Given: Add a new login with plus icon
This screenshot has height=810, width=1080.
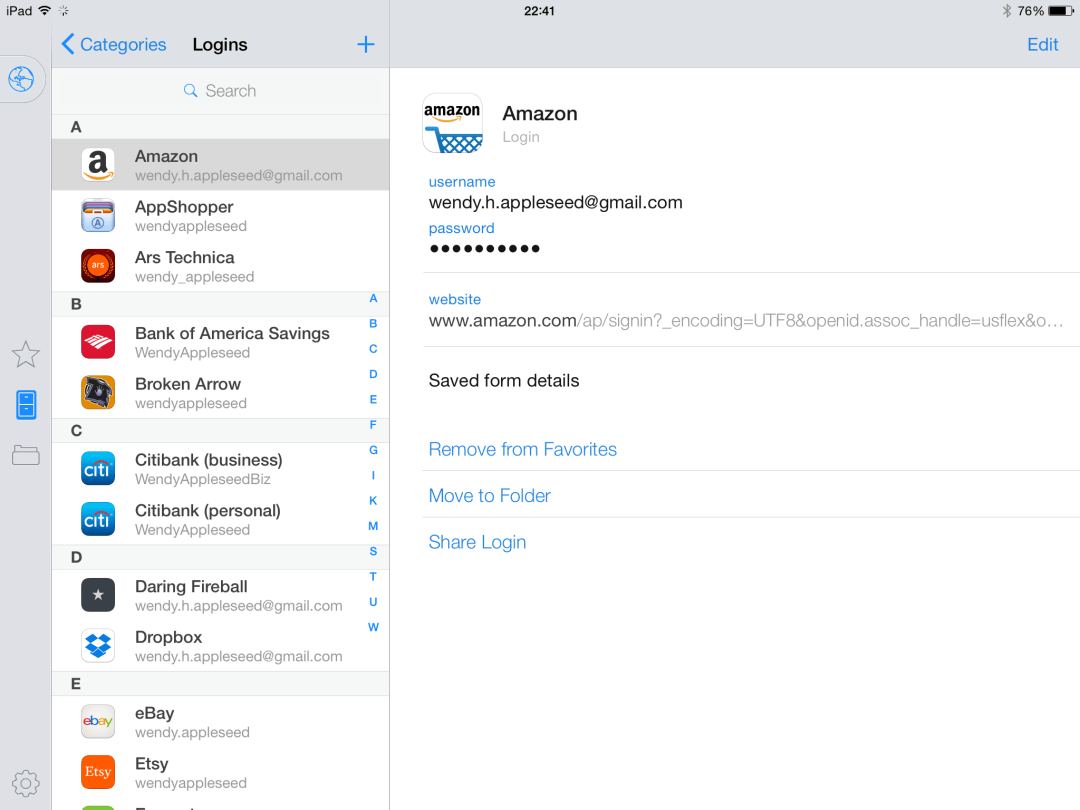Looking at the screenshot, I should click(366, 45).
